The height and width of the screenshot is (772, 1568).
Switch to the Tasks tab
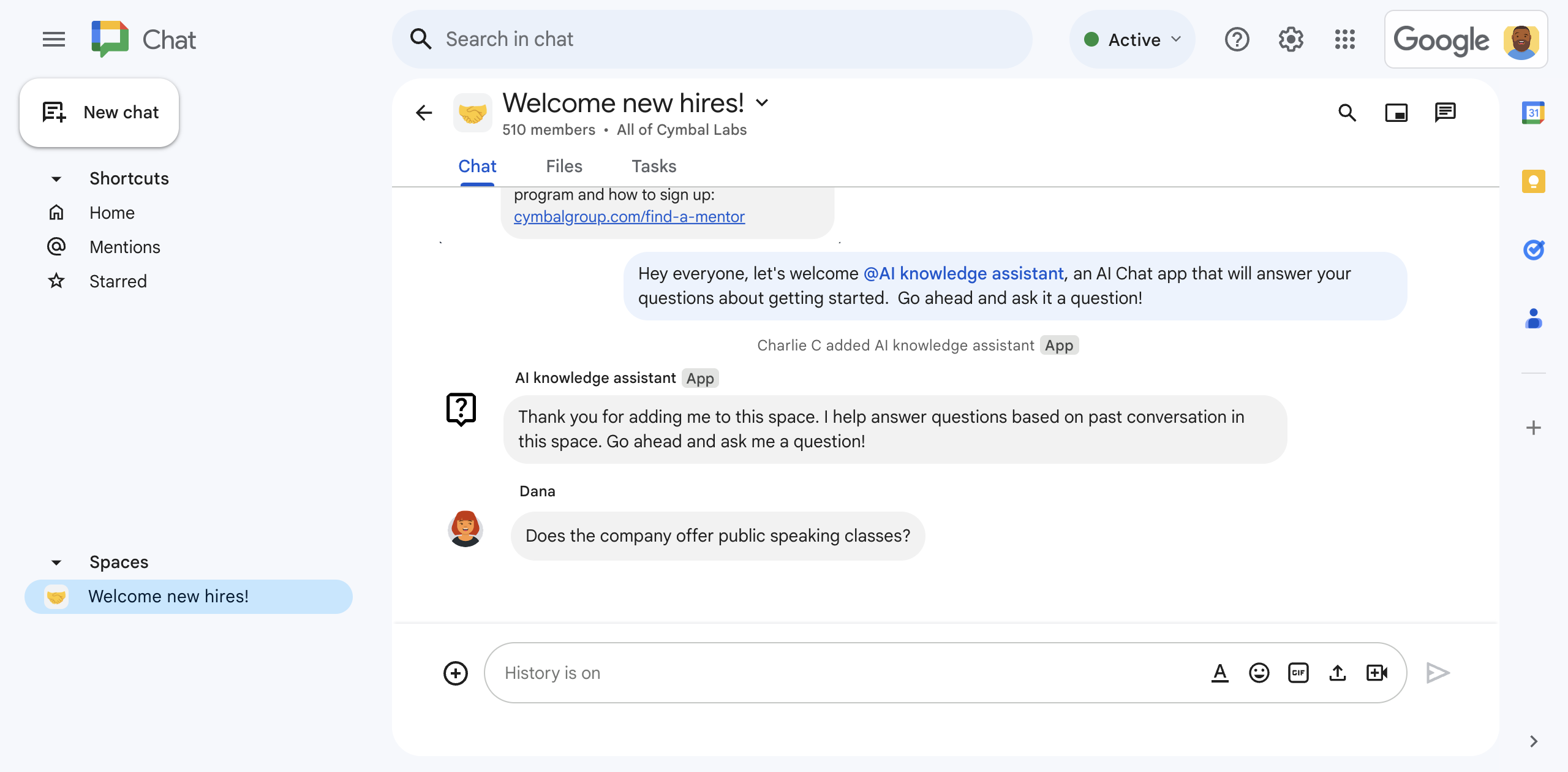(654, 166)
